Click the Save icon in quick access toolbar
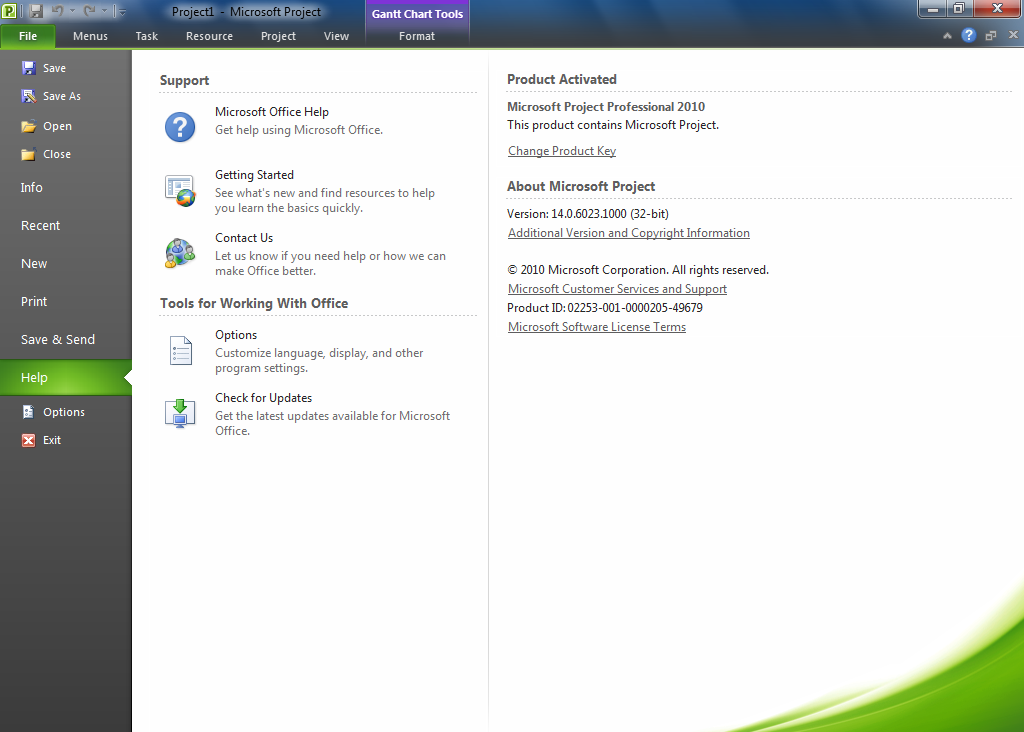 pyautogui.click(x=37, y=11)
